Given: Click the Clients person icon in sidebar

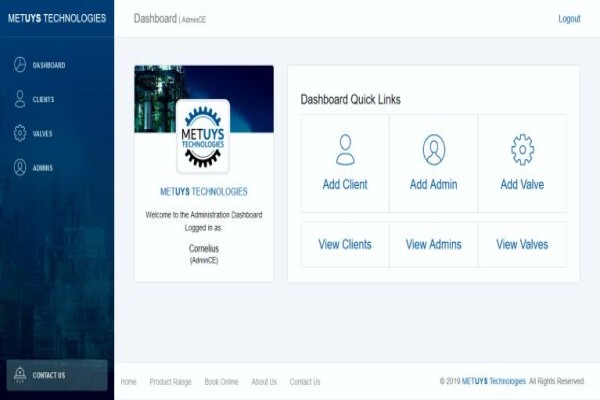Looking at the screenshot, I should tap(20, 99).
